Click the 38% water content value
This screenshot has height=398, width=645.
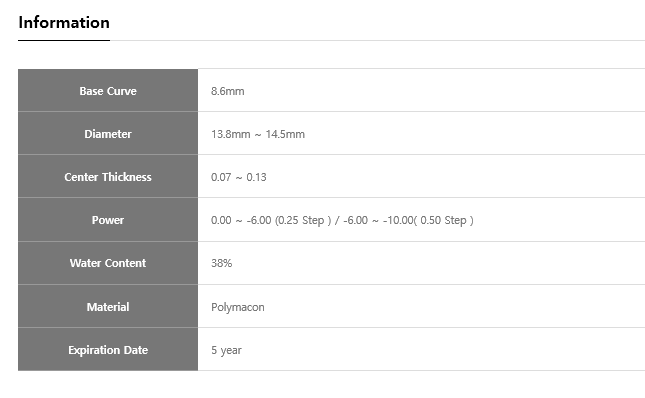tap(222, 263)
